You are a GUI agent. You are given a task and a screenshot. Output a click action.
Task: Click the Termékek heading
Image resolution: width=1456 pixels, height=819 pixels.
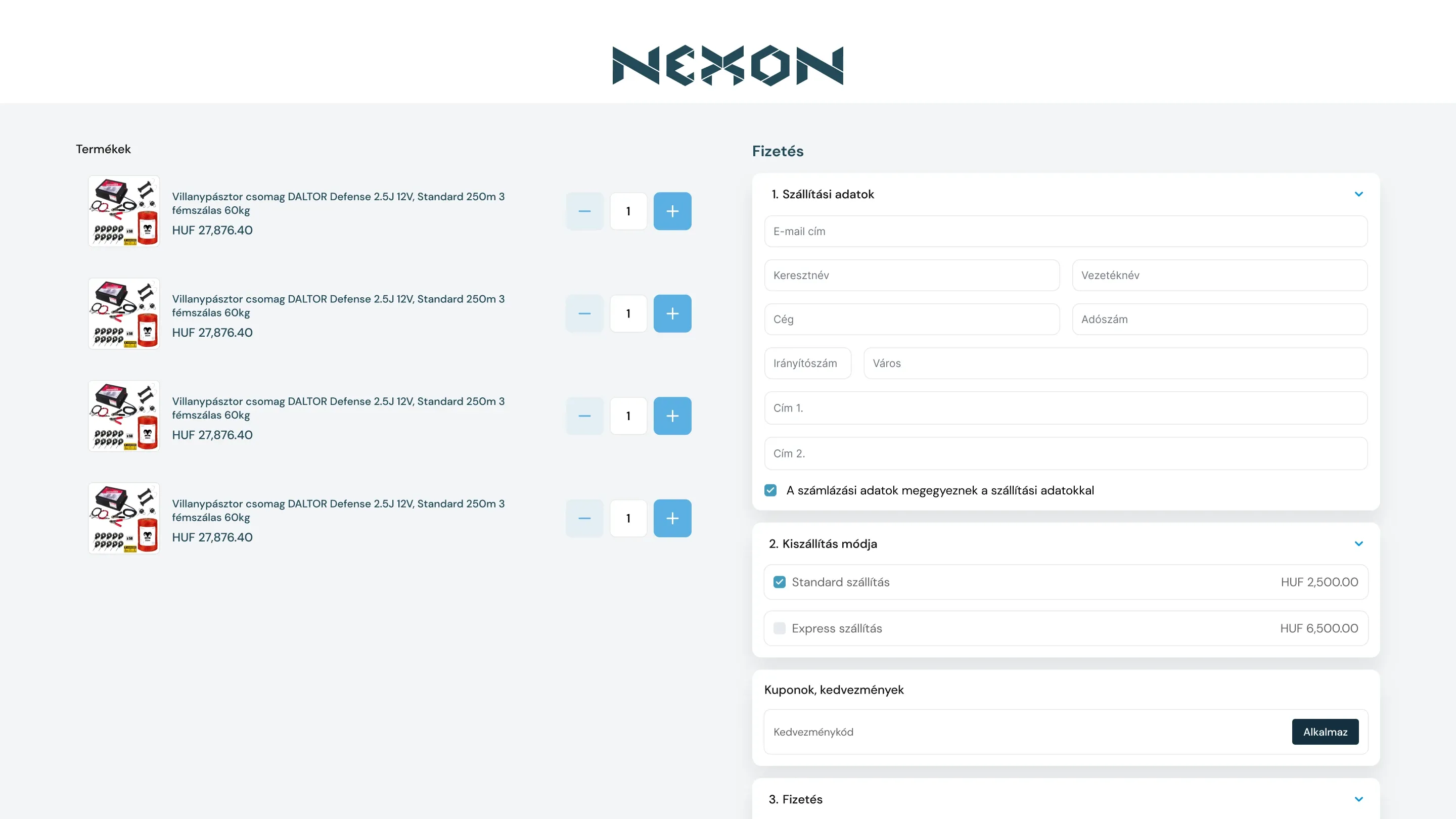103,149
